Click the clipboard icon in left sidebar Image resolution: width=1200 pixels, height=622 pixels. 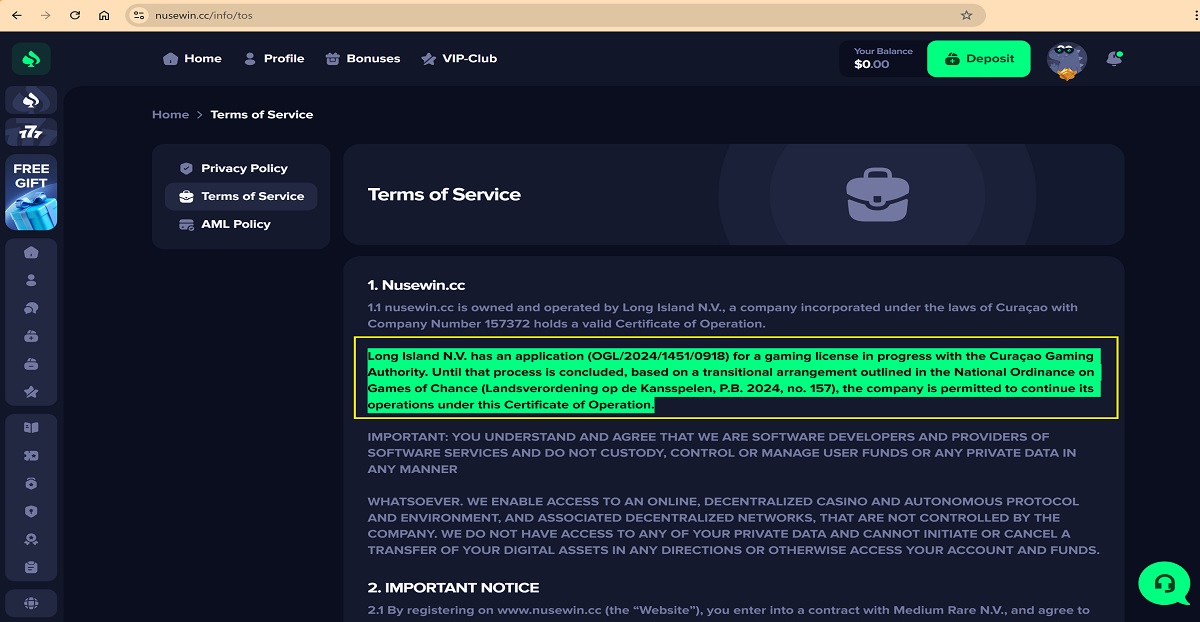pos(31,567)
